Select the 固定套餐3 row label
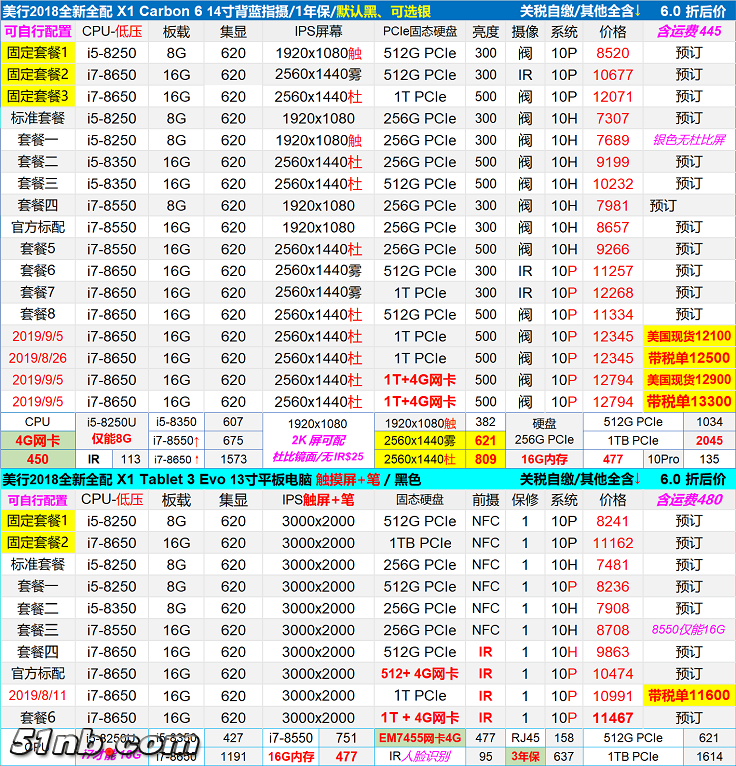 pos(38,96)
